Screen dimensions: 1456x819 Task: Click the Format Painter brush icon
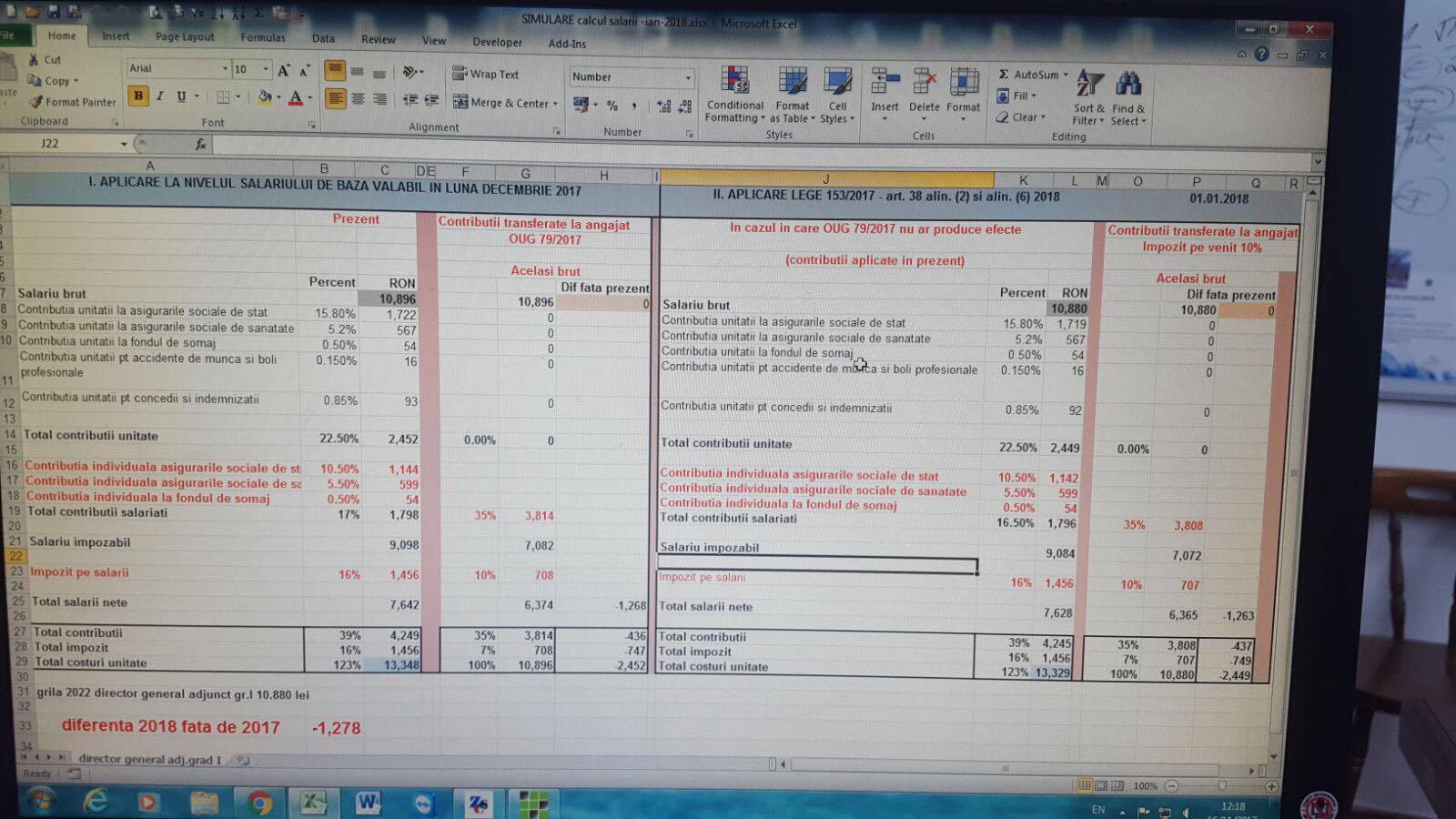(x=35, y=102)
